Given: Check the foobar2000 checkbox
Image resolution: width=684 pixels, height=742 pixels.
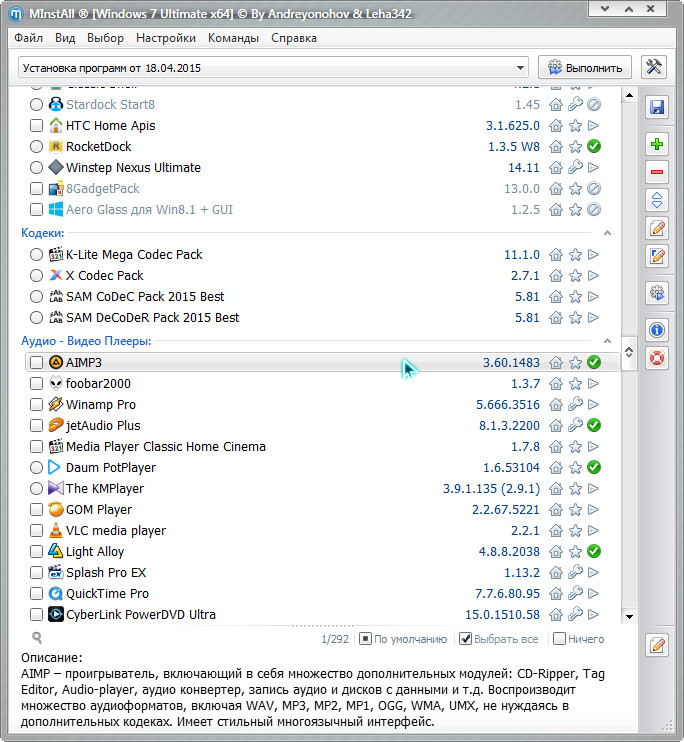Looking at the screenshot, I should click(36, 384).
